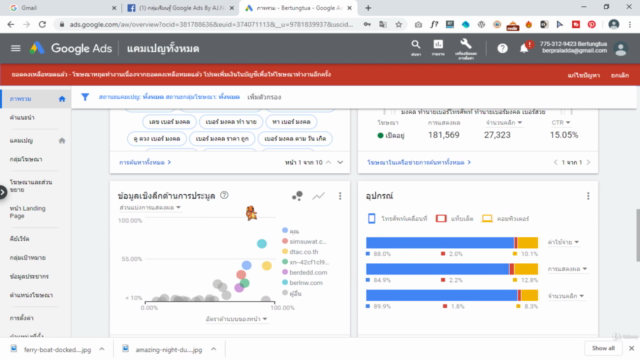640x360 pixels.
Task: Click the Pinterest extension icon
Action: (x=591, y=24)
